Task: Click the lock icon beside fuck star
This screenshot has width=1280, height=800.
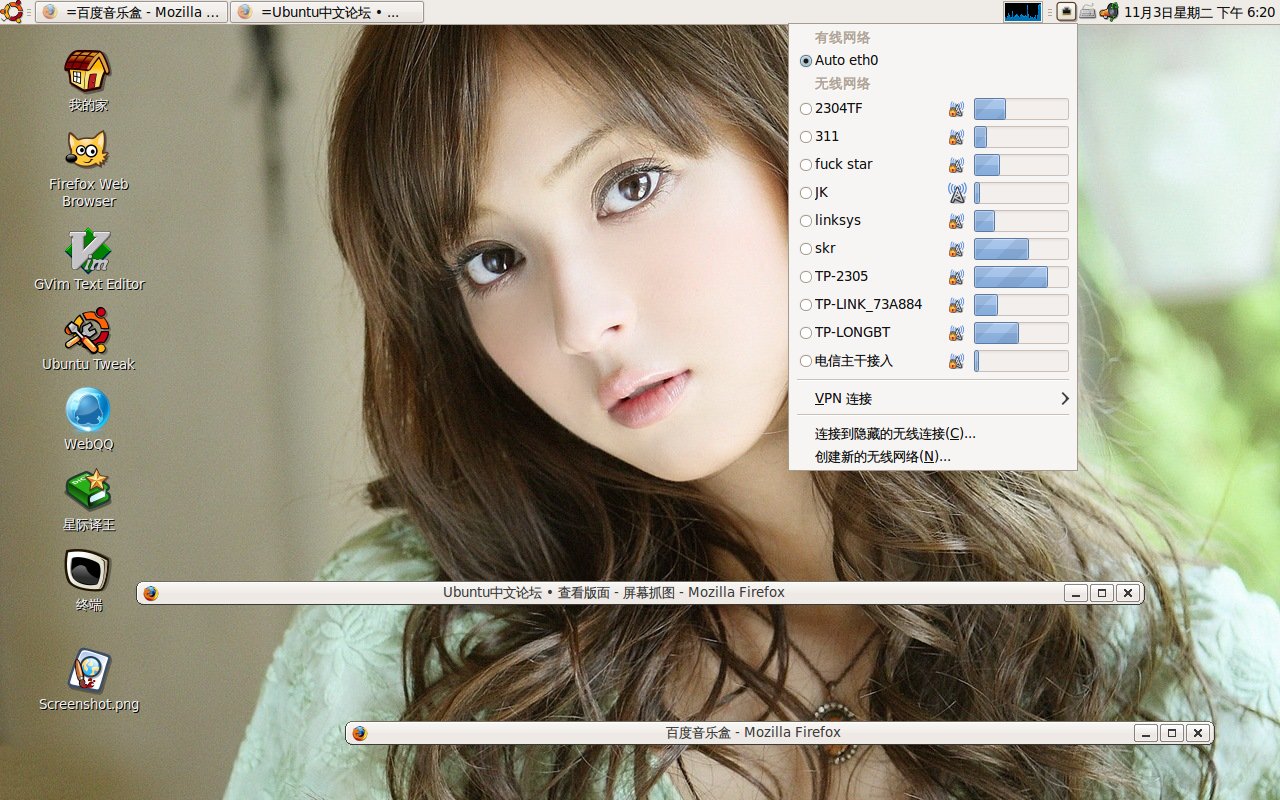Action: (957, 165)
